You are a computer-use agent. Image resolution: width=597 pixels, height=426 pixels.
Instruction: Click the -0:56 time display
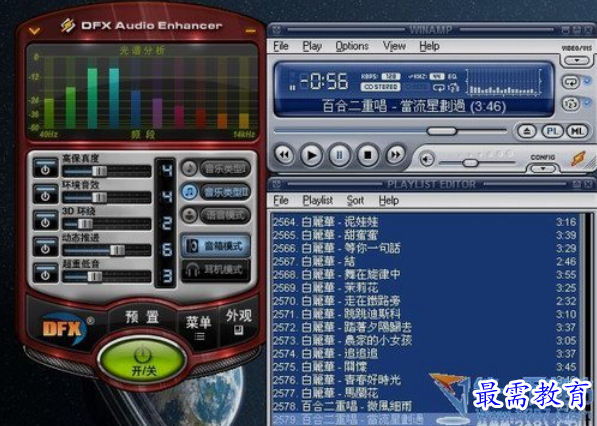pos(324,81)
